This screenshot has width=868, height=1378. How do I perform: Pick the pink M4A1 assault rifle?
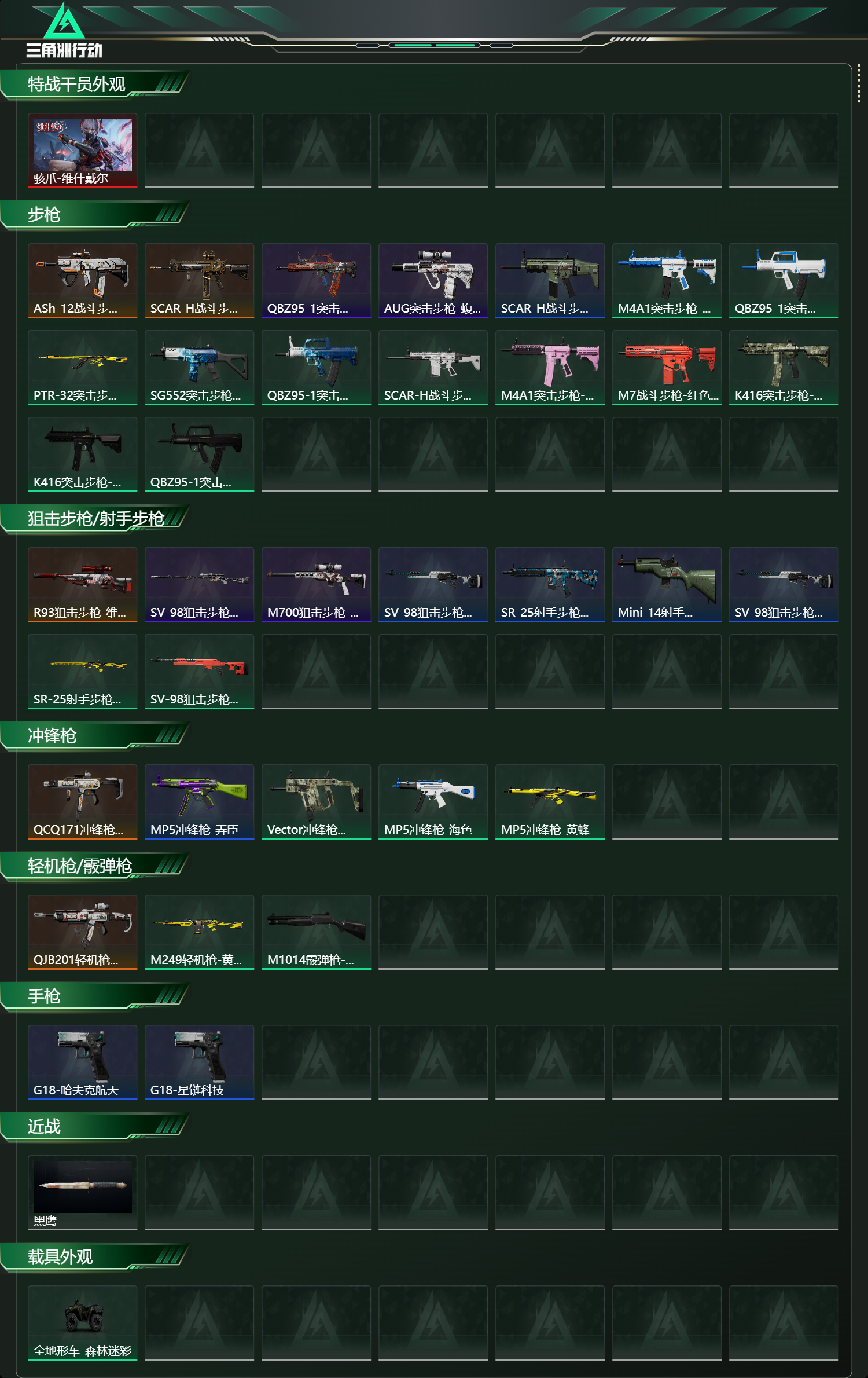pyautogui.click(x=550, y=368)
